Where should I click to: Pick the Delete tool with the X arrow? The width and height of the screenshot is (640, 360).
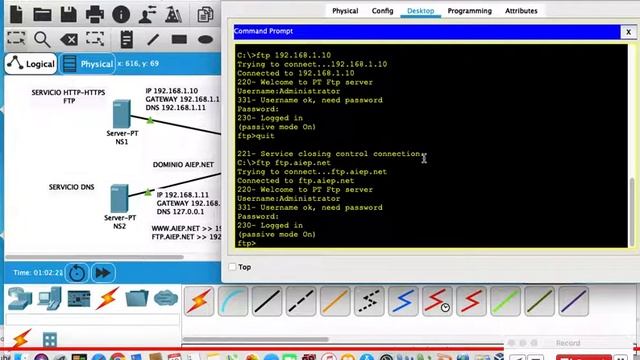pyautogui.click(x=69, y=40)
